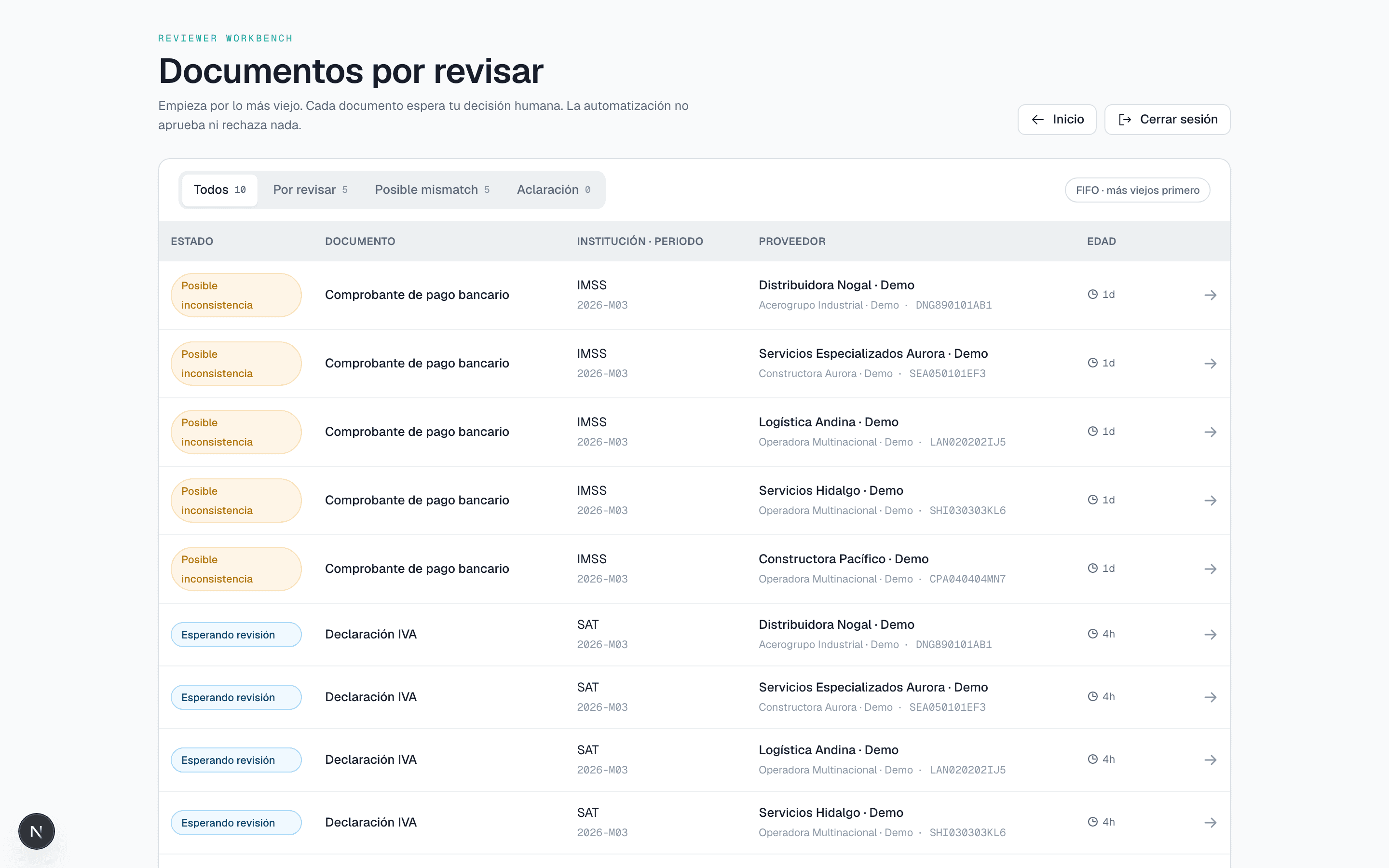Open the Servicios Hidalgo IMSS row arrow

[x=1210, y=500]
